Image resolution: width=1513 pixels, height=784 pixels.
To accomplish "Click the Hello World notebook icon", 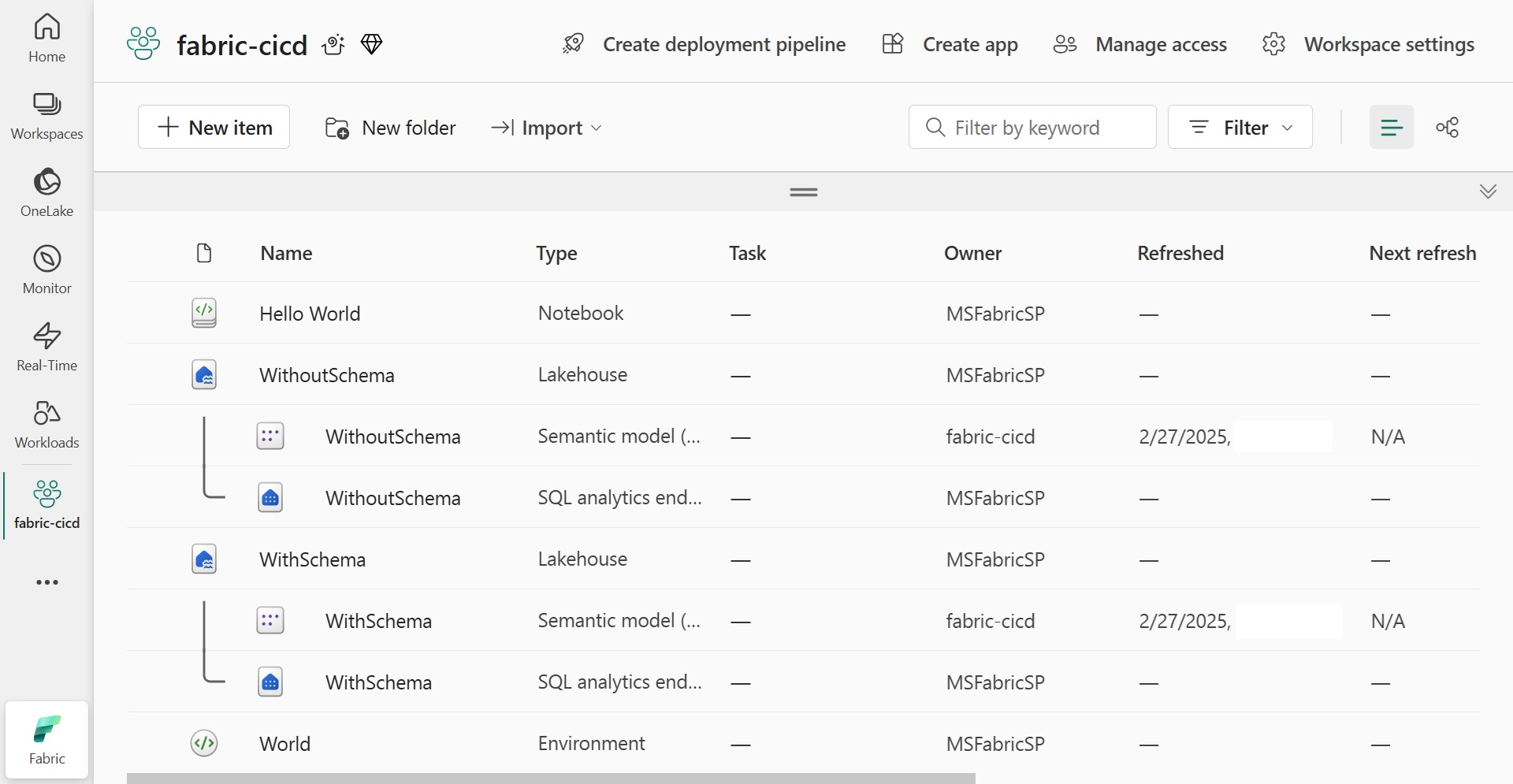I will (x=204, y=313).
